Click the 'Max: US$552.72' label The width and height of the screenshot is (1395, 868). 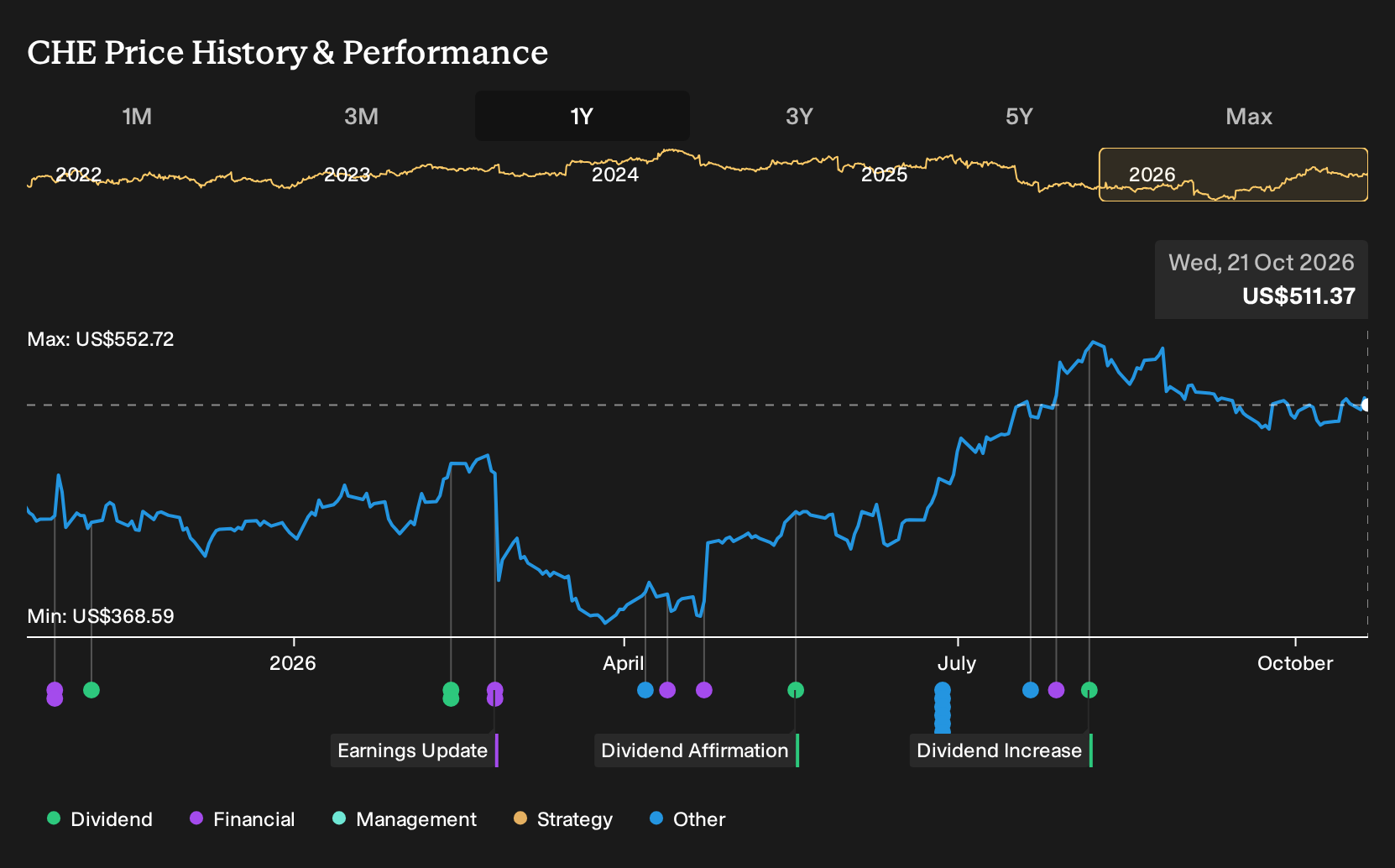101,339
